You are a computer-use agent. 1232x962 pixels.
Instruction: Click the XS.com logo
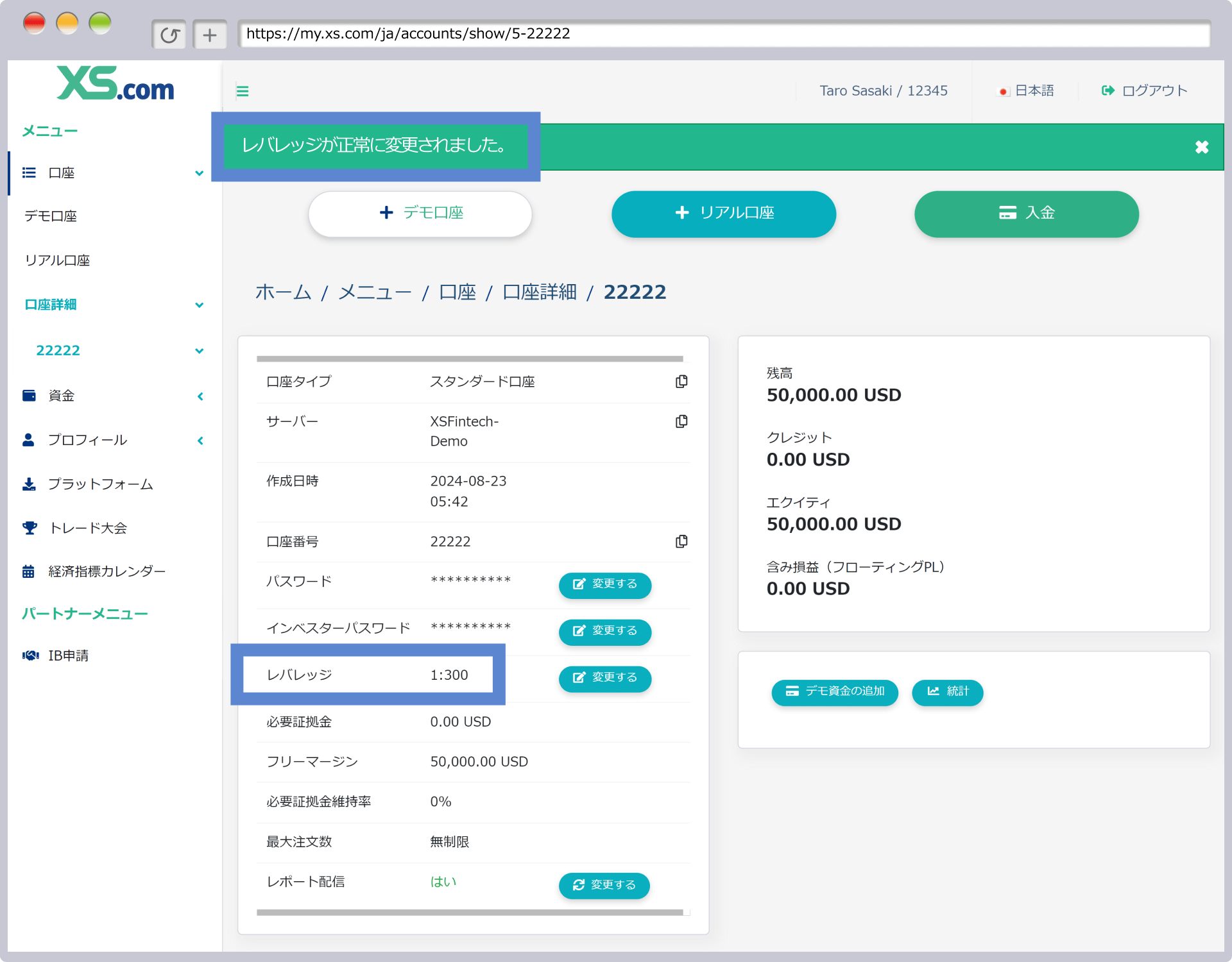(115, 84)
